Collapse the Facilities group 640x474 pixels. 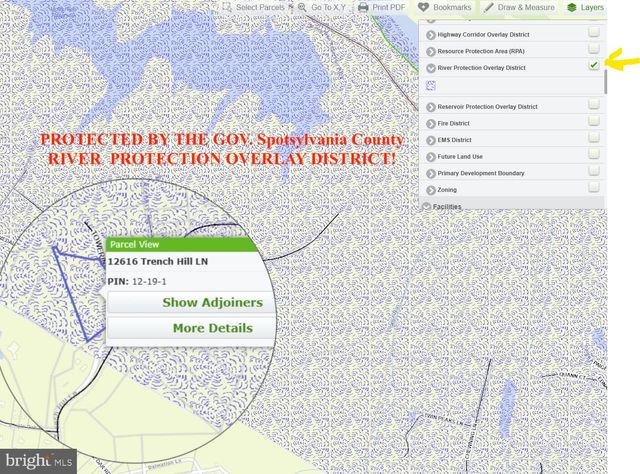pyautogui.click(x=427, y=206)
